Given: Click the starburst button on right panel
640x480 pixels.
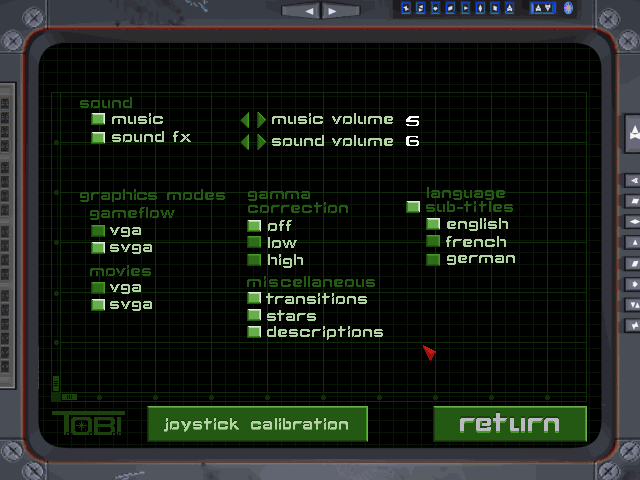Looking at the screenshot, I should [633, 284].
